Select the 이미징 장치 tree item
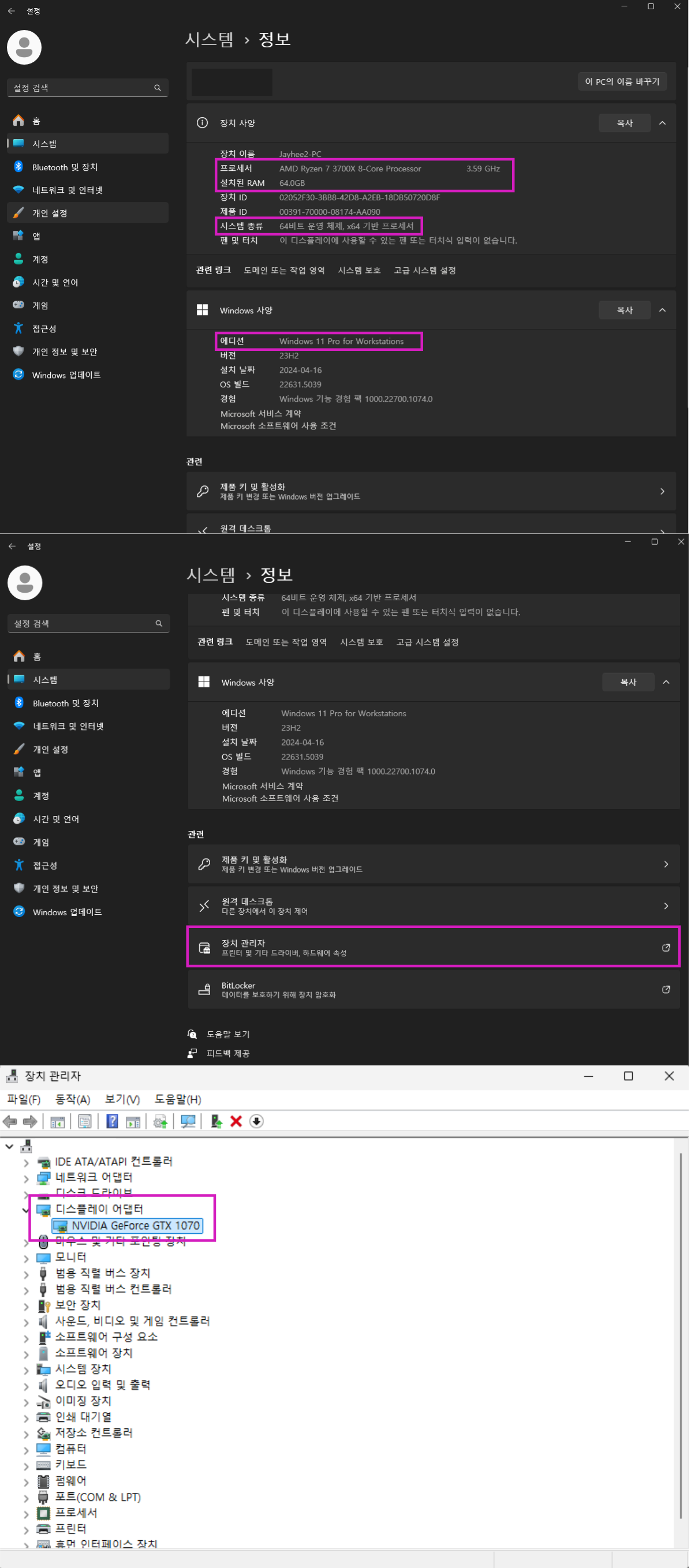This screenshot has height=1568, width=695. pos(83,1401)
